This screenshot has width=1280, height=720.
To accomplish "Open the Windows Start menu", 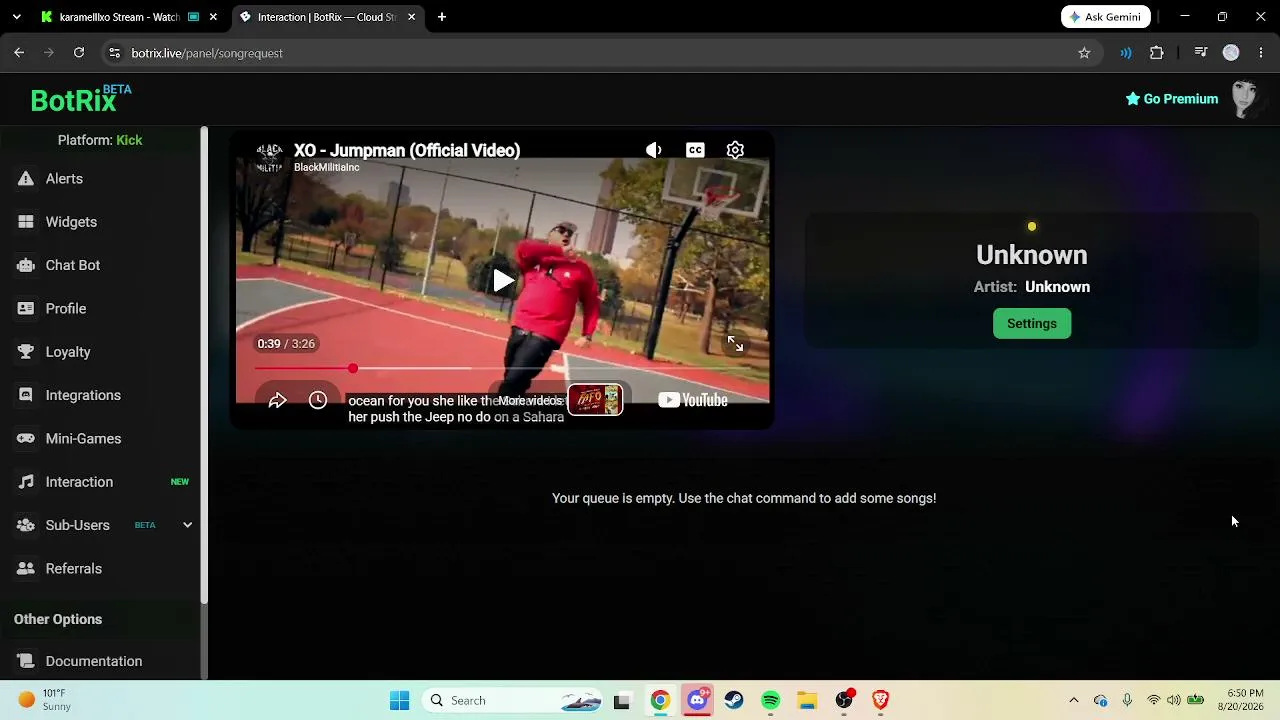I will tap(399, 701).
